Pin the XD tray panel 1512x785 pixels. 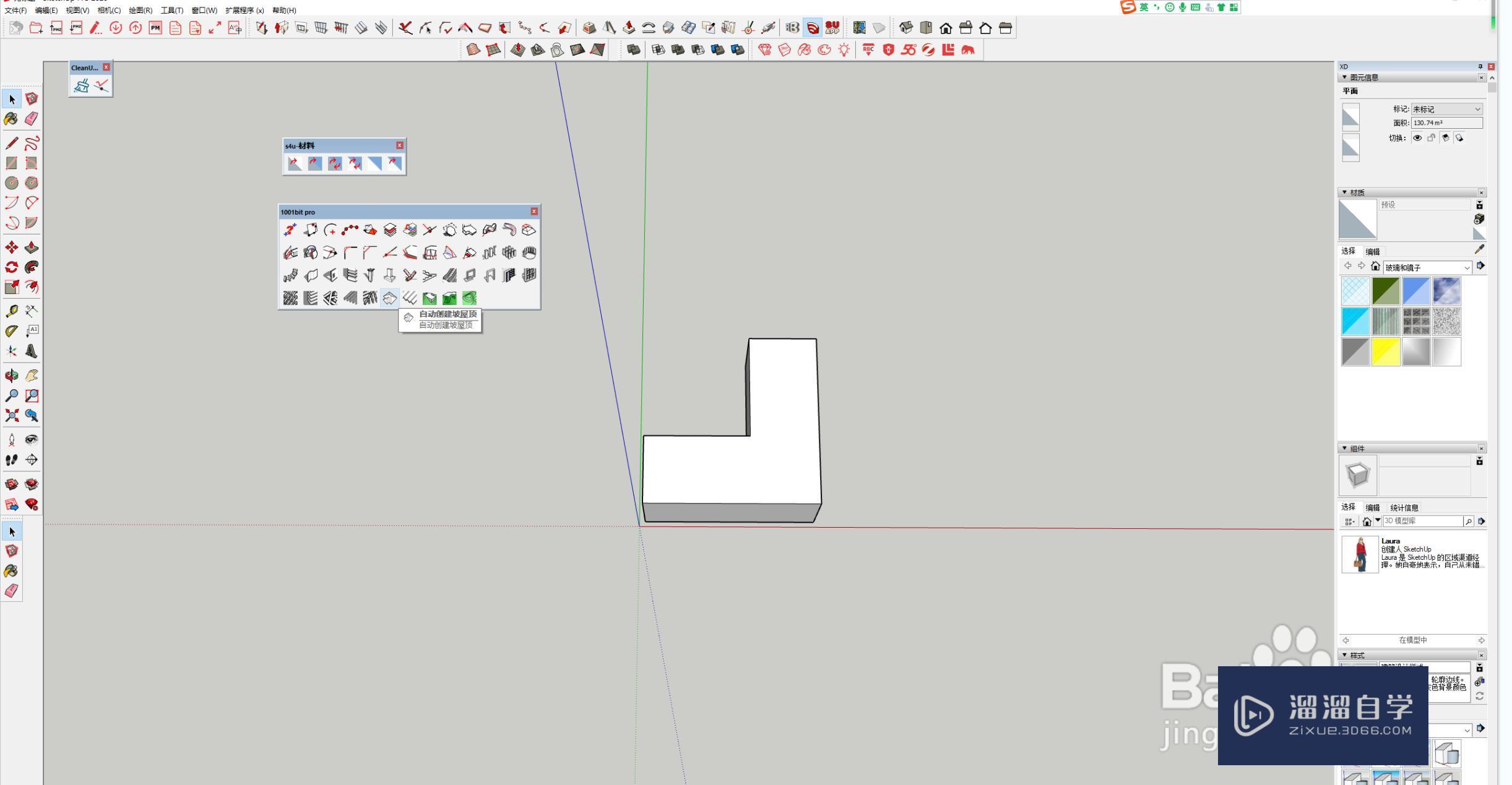coord(1480,66)
